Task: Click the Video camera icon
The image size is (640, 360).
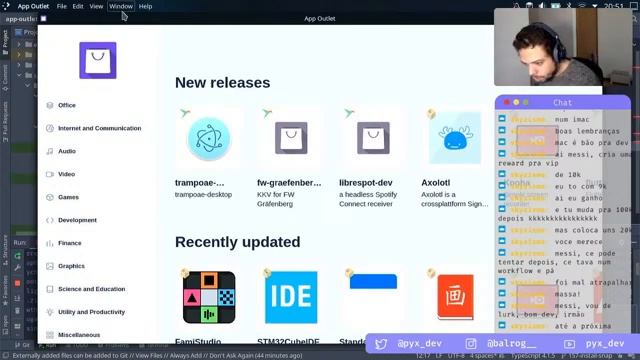Action: point(50,174)
